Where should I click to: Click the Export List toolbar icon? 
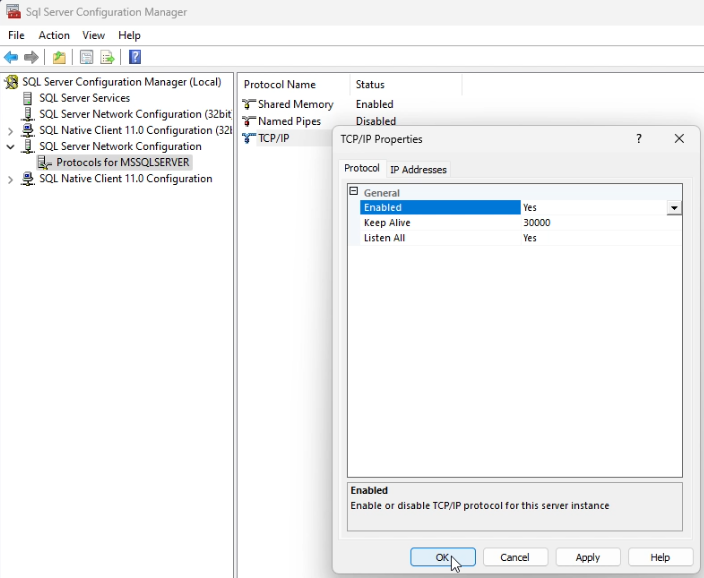click(107, 57)
